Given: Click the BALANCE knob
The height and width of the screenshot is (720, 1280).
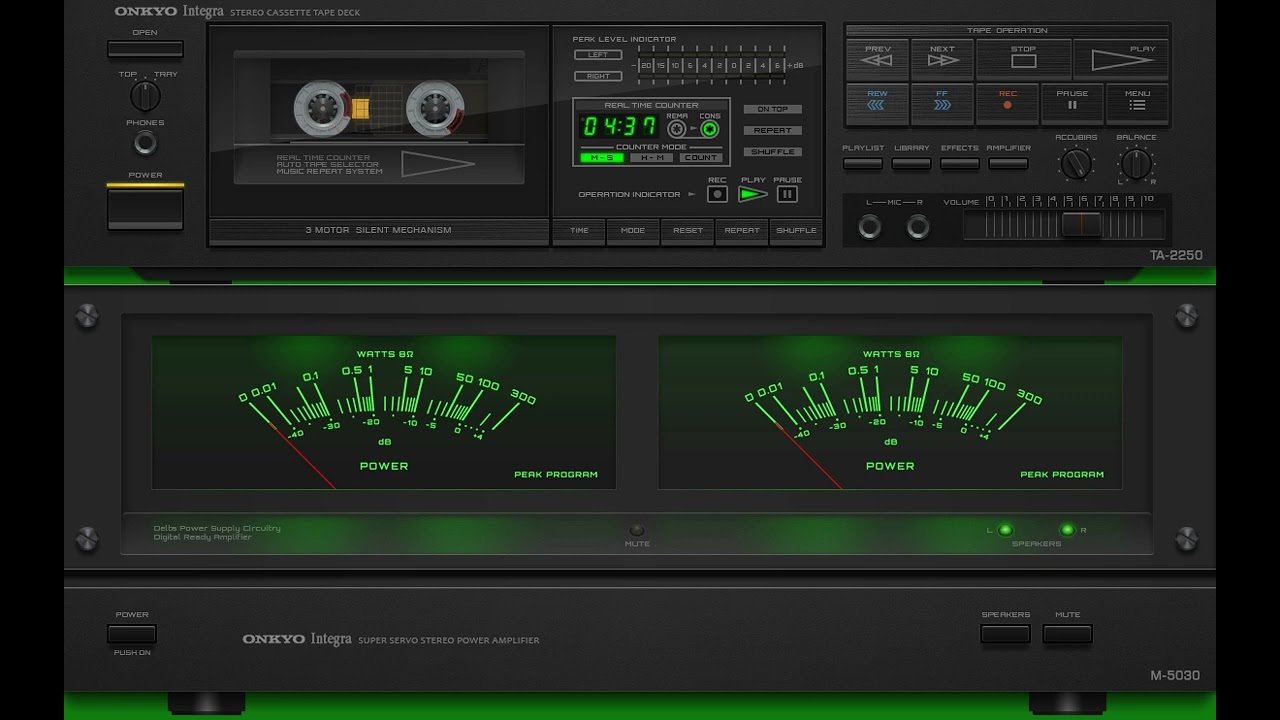Looking at the screenshot, I should 1136,163.
